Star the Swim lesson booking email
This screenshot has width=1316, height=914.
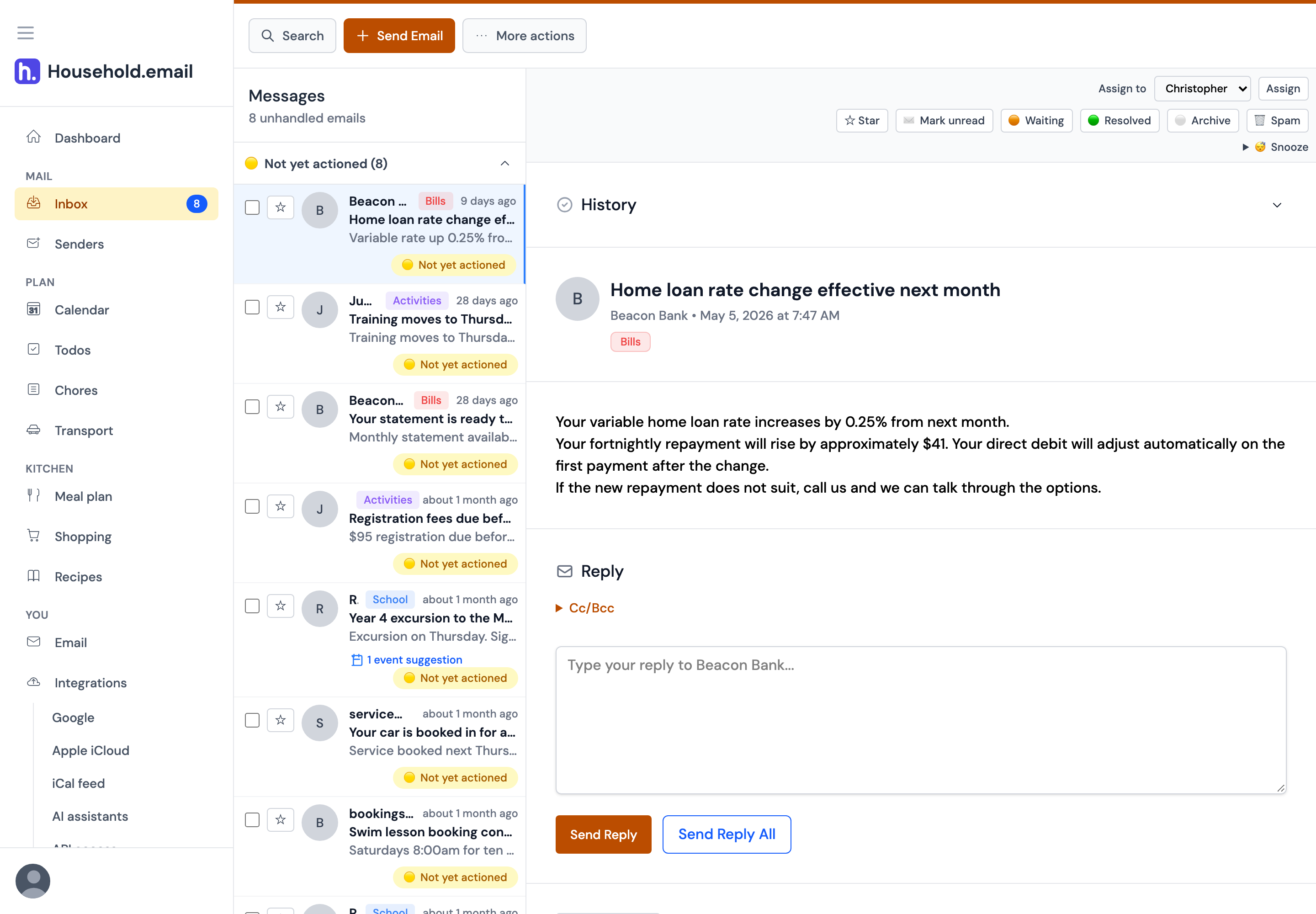(x=280, y=819)
